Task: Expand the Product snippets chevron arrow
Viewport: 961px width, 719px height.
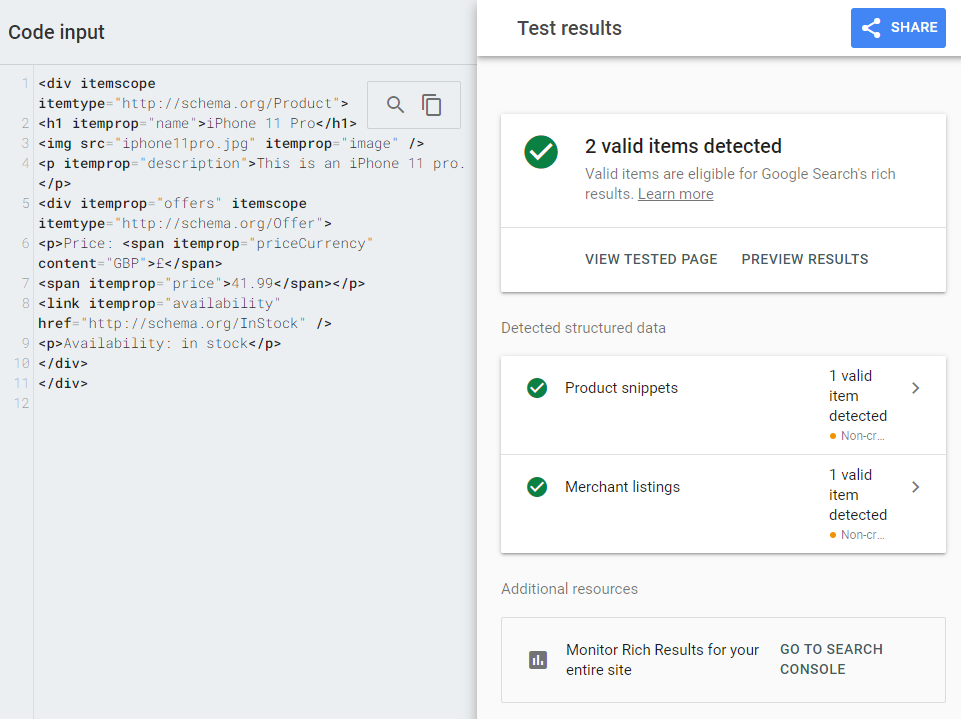Action: click(915, 388)
